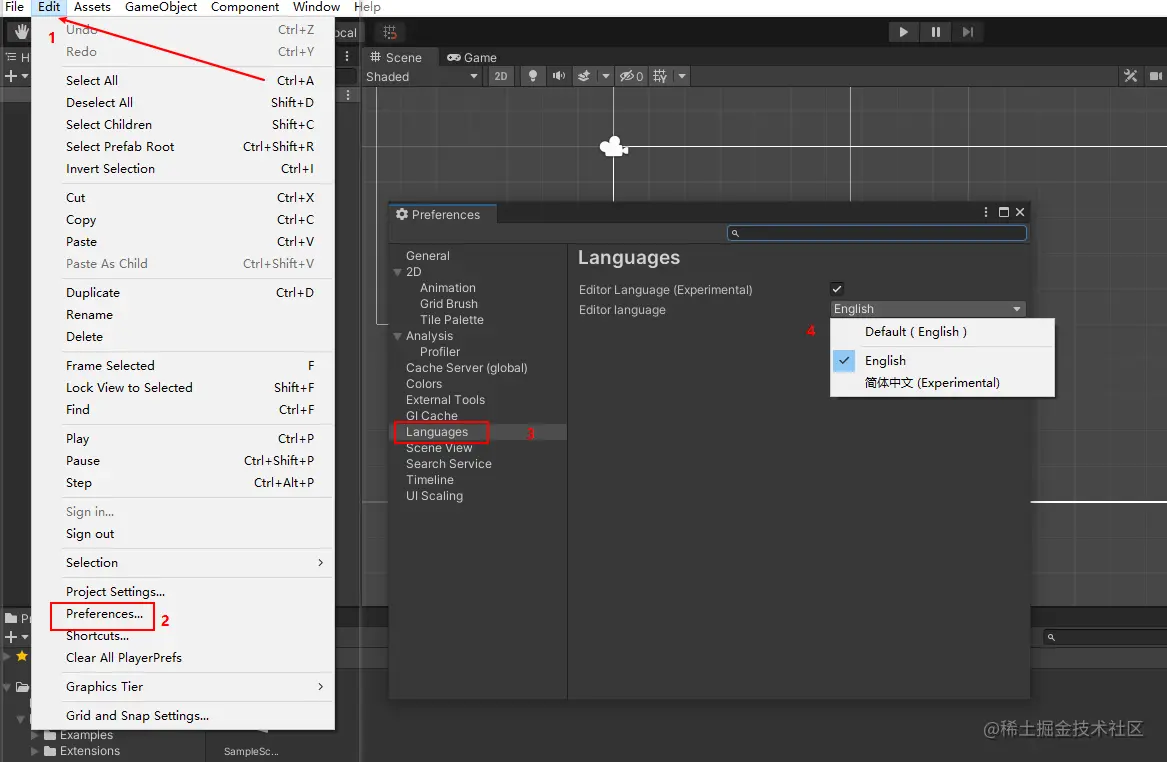Viewport: 1167px width, 762px height.
Task: Select Languages in preferences list
Action: coord(437,432)
